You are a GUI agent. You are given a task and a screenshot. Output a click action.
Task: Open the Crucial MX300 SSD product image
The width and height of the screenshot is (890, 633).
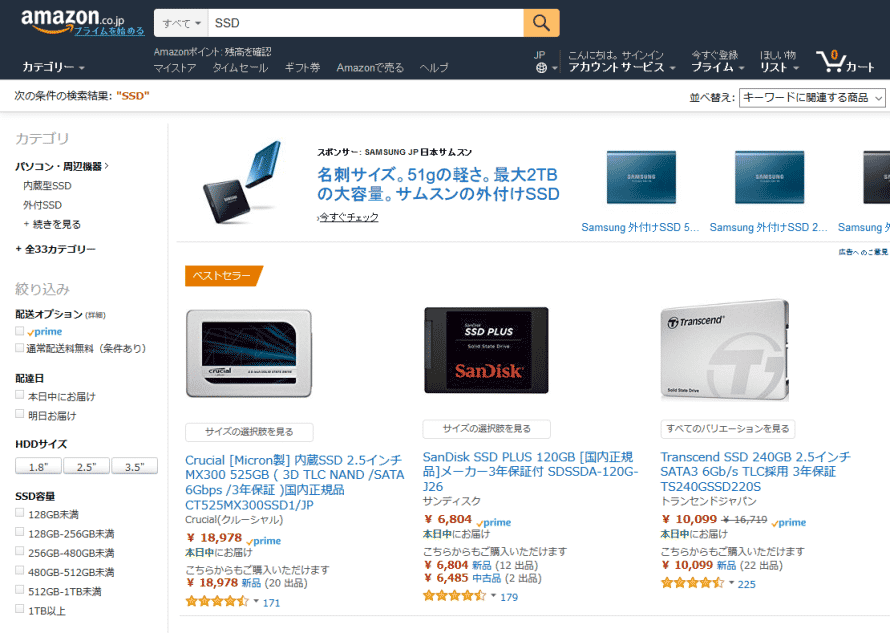249,353
